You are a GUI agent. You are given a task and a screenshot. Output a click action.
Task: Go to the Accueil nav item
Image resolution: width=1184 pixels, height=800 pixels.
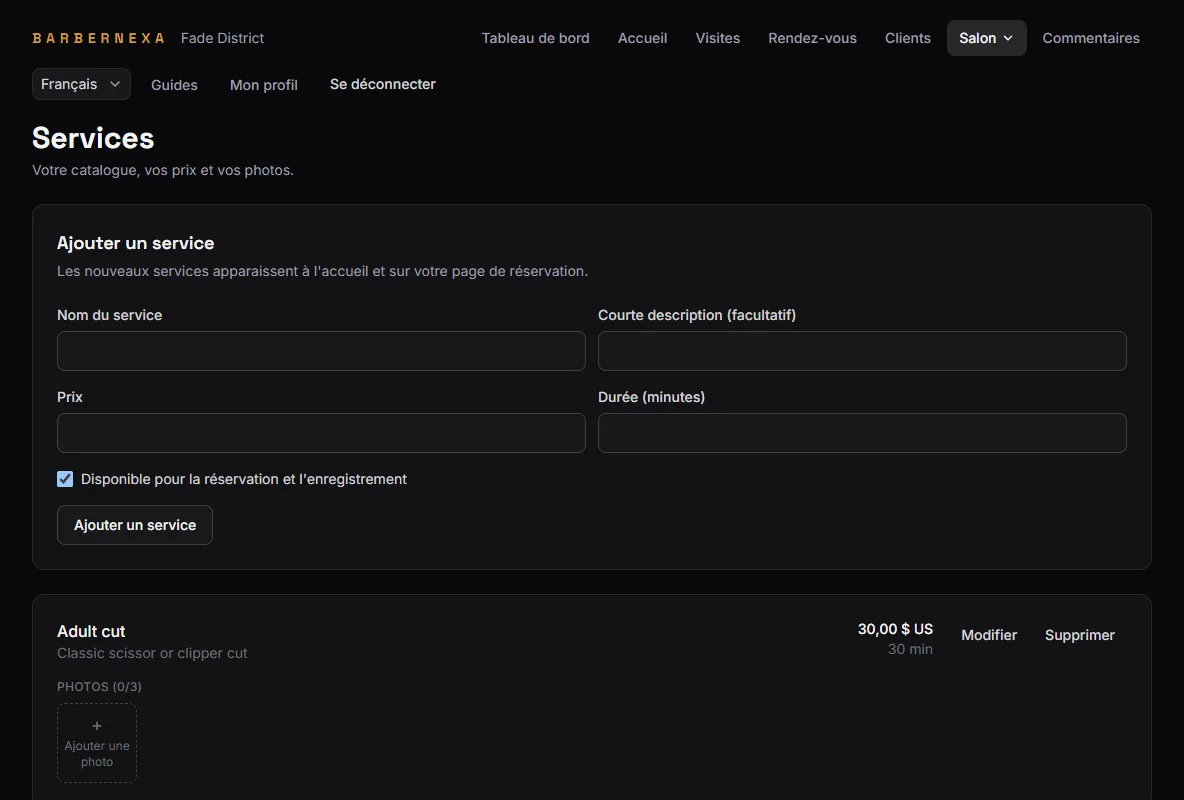643,38
